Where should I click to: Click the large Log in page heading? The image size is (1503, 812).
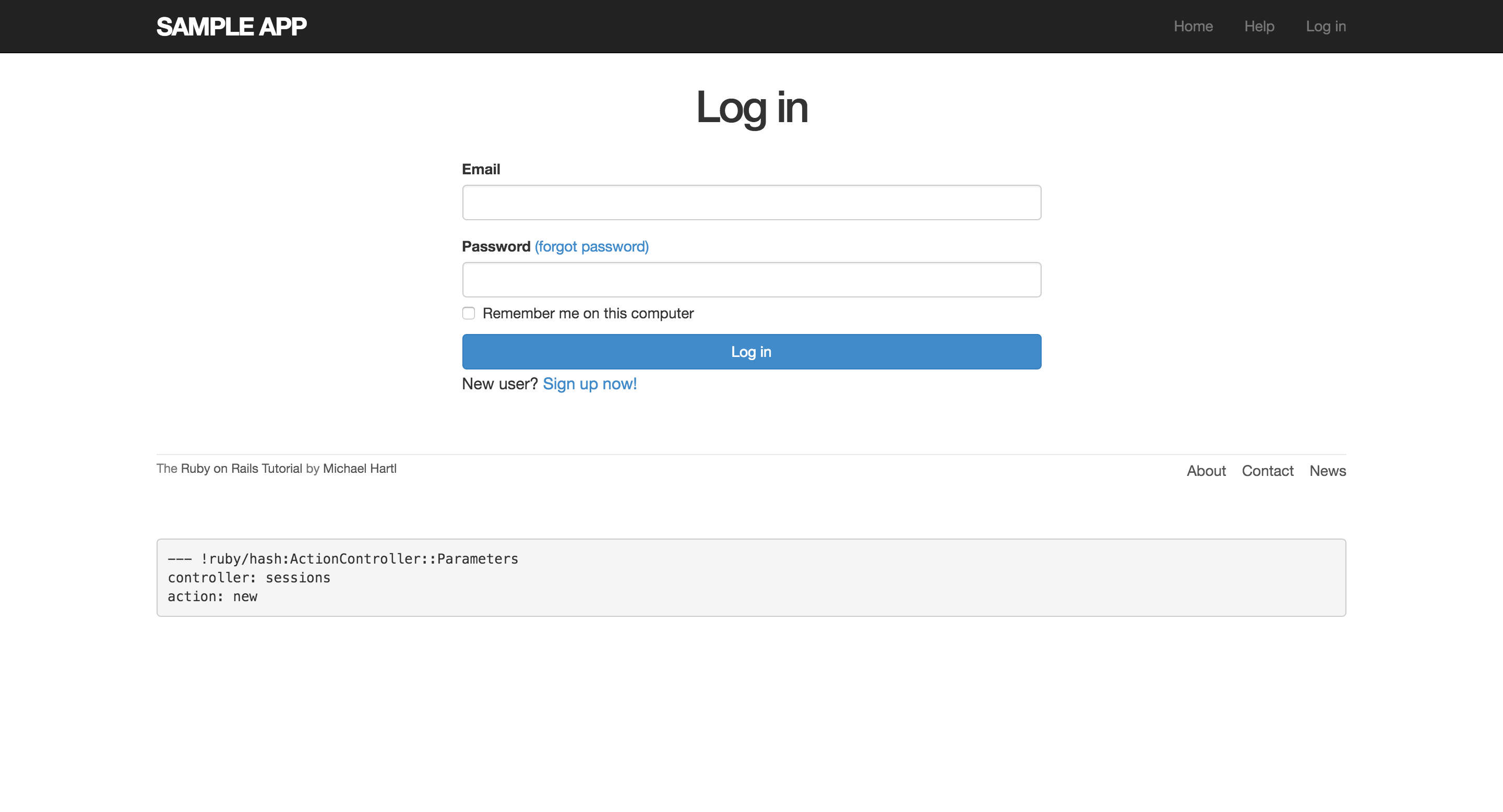[x=751, y=108]
